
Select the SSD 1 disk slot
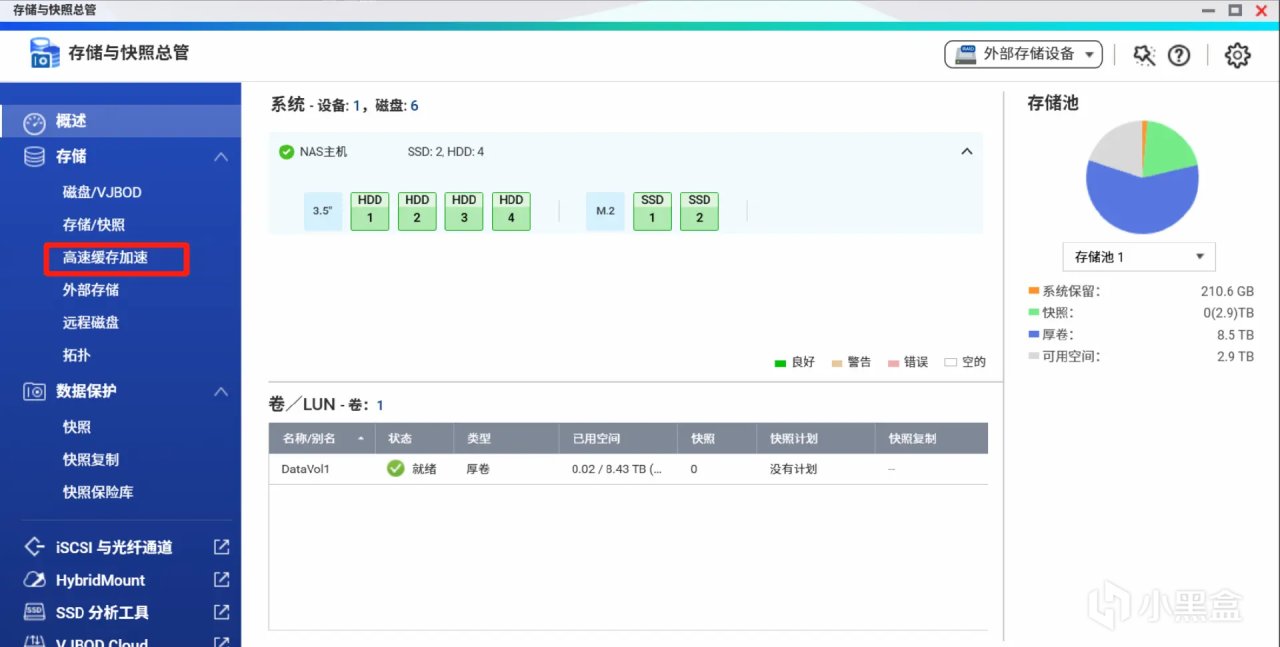pyautogui.click(x=652, y=211)
